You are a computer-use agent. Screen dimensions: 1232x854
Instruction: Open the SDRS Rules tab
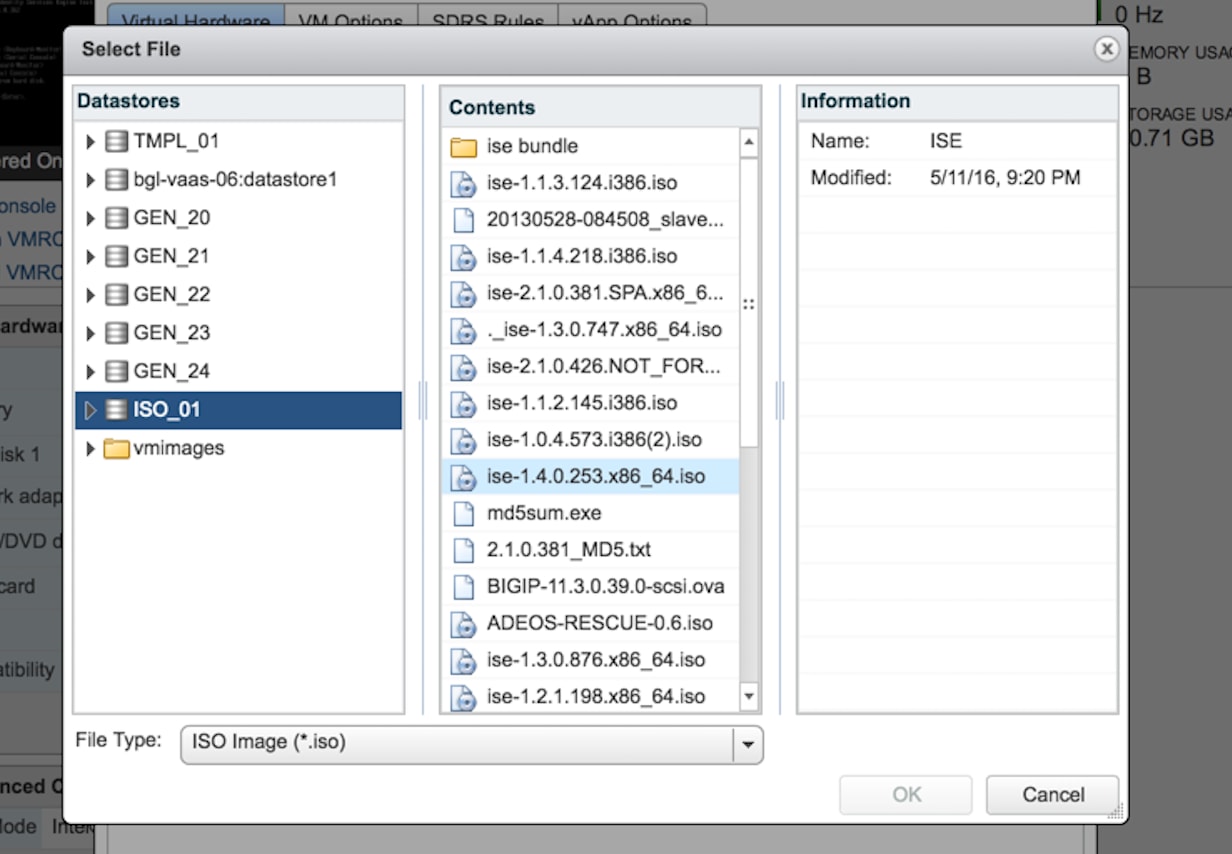[x=488, y=20]
